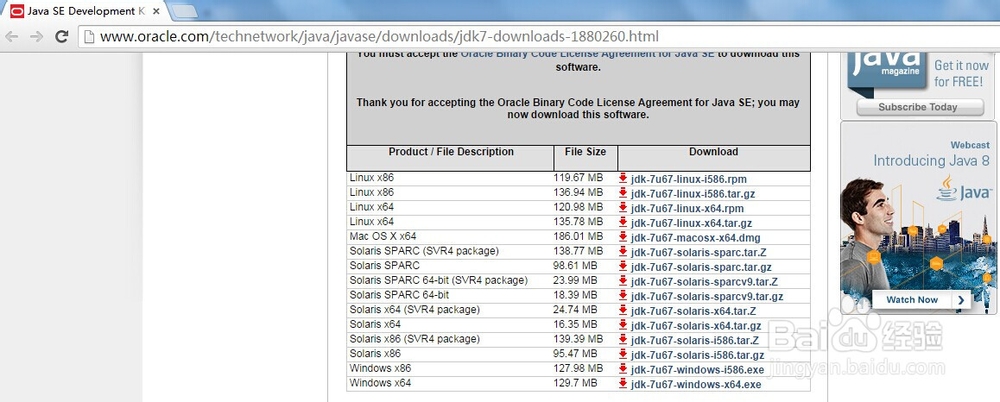Click red download arrow for solaris-sparc.tar.Z
1000x402 pixels.
pos(623,251)
